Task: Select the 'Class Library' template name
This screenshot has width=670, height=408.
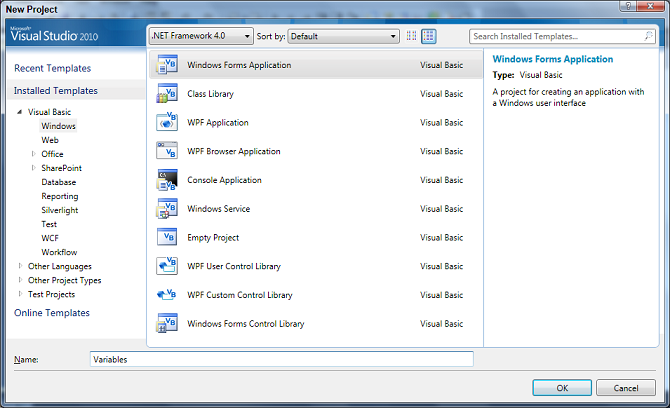Action: 211,94
